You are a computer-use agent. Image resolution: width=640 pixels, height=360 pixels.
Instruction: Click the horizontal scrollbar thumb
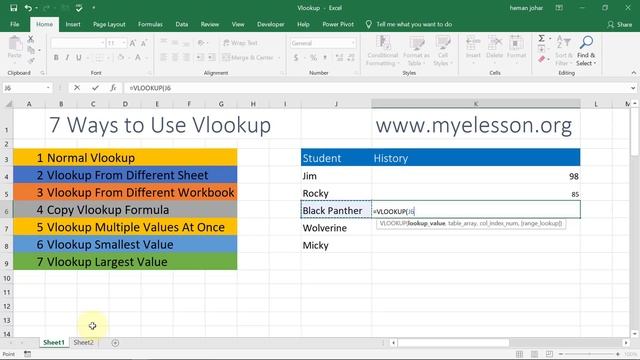pos(453,343)
